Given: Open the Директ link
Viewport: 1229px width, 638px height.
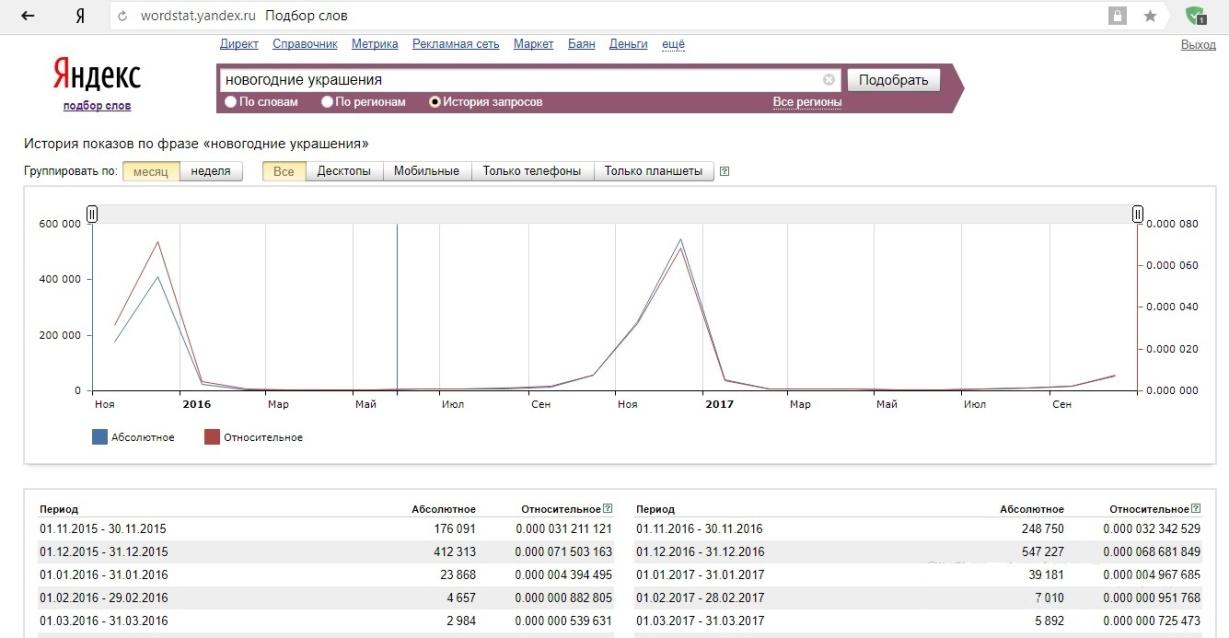Looking at the screenshot, I should [238, 44].
